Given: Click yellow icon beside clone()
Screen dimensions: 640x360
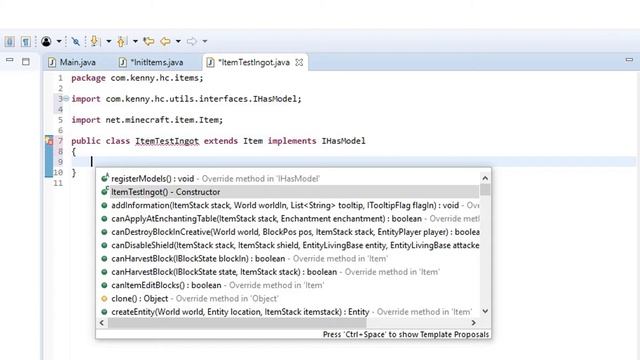Looking at the screenshot, I should pos(104,299).
